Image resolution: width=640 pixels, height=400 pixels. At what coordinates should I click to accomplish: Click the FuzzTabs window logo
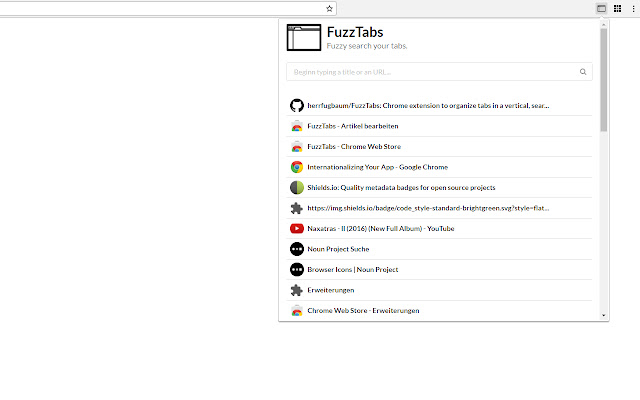[304, 38]
